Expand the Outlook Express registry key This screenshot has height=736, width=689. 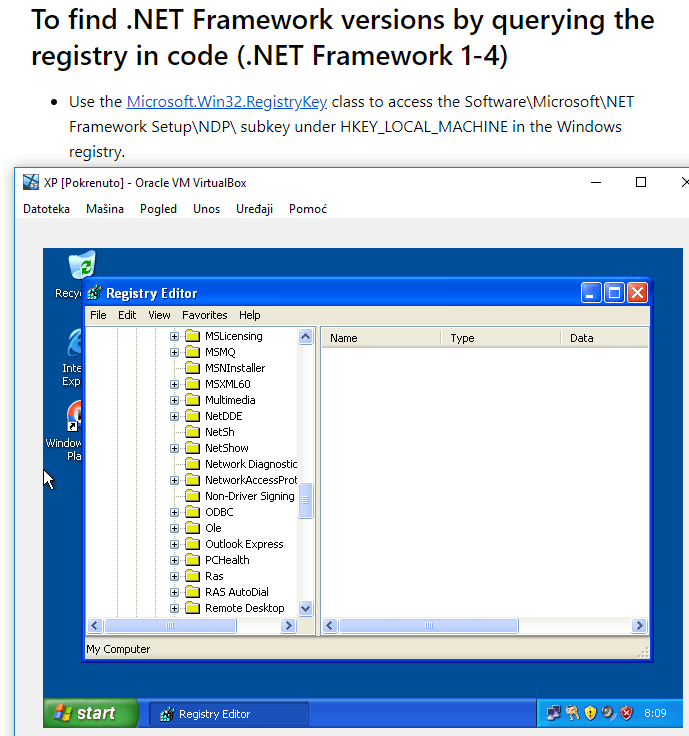click(174, 544)
